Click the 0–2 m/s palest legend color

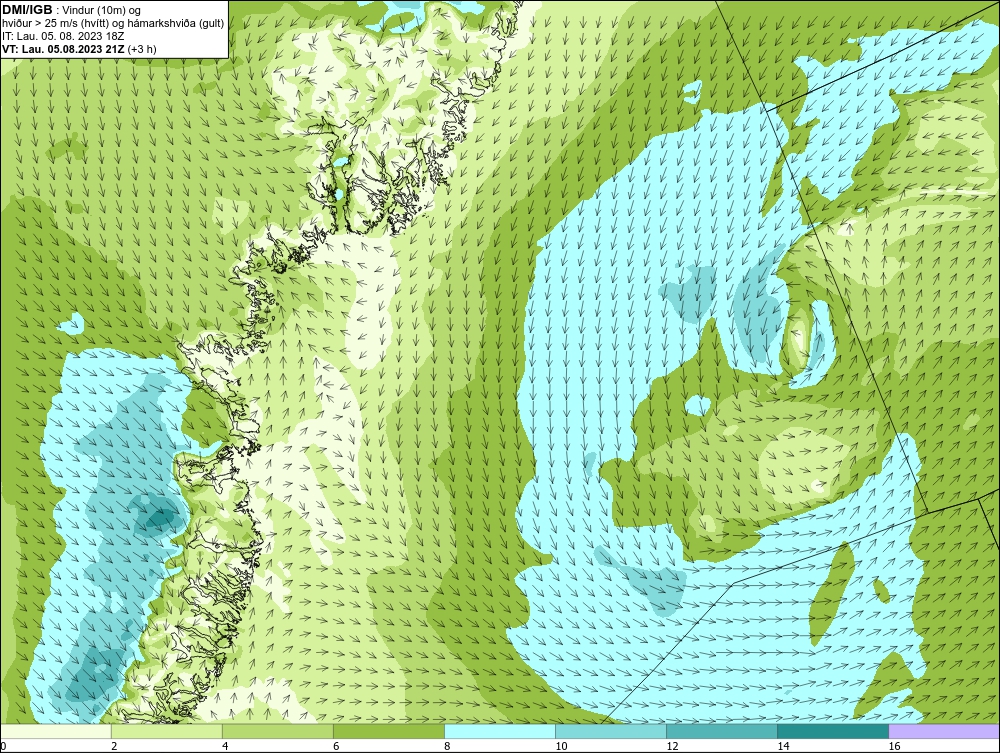point(55,731)
